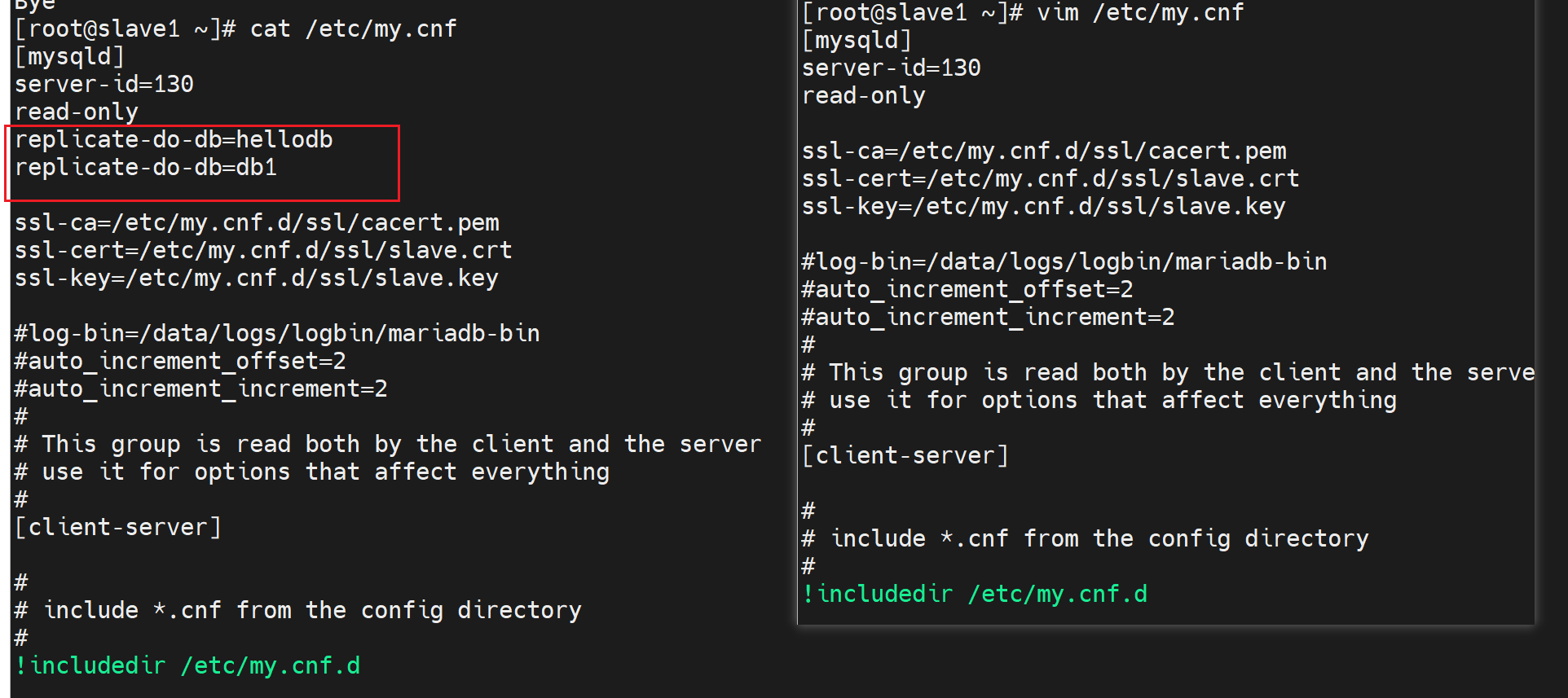
Task: Select '[mysqld]' line in left terminal
Action: (x=69, y=57)
